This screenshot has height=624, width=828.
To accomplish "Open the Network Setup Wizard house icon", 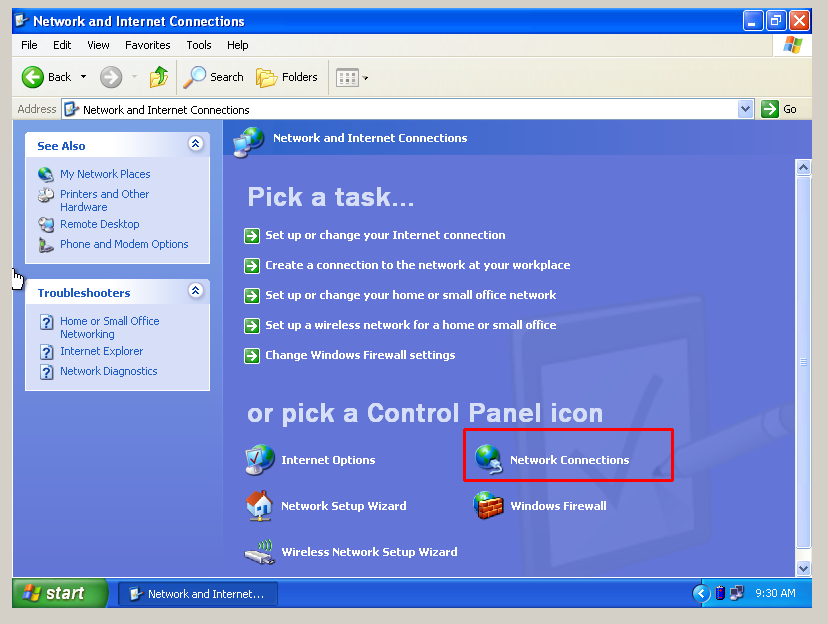I will 259,506.
